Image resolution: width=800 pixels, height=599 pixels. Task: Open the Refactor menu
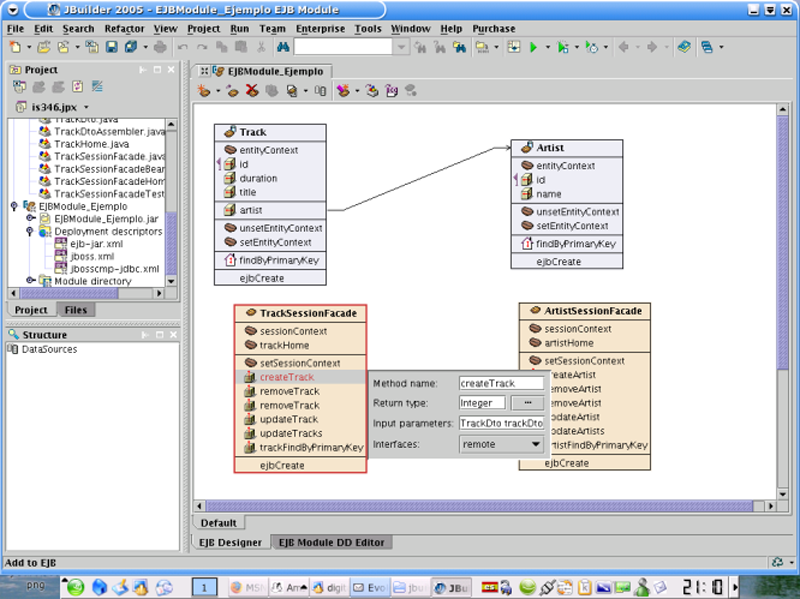[124, 29]
